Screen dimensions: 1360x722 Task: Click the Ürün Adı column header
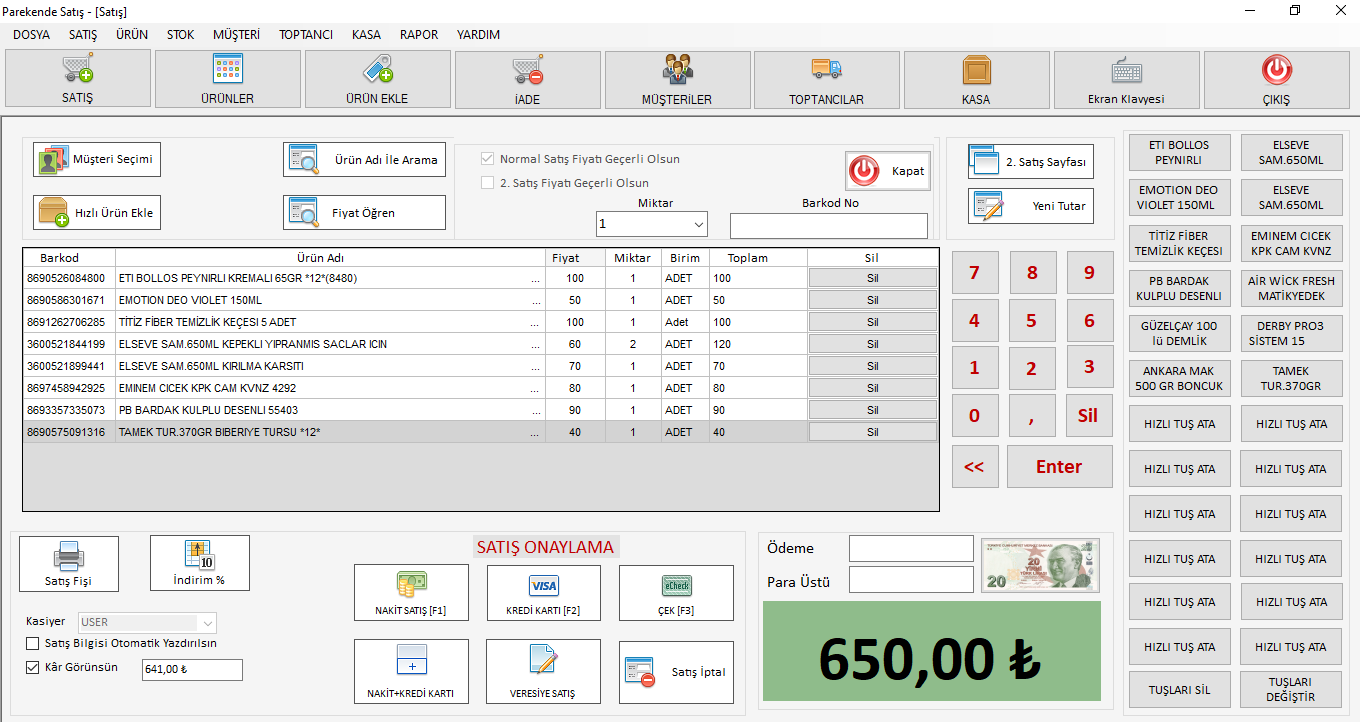332,258
